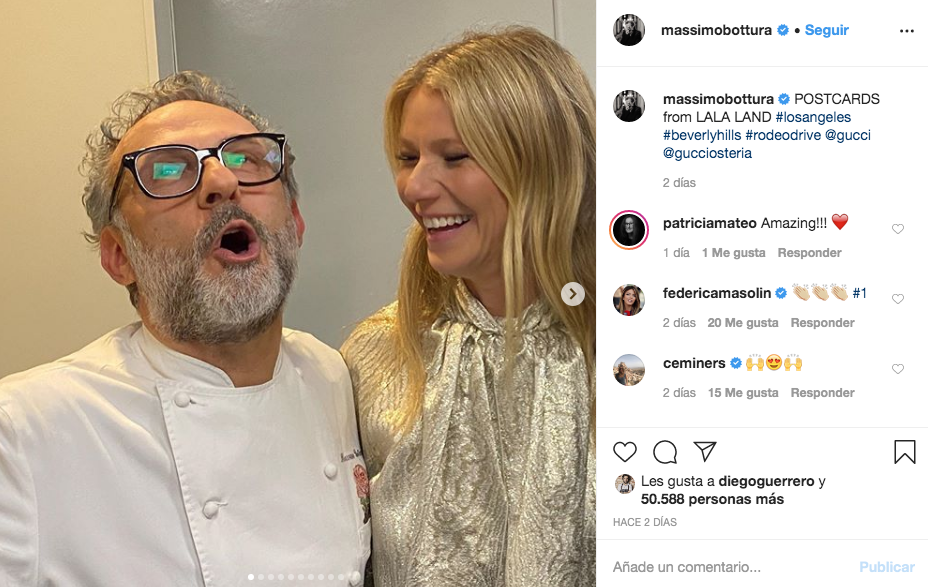Open the list of 50.588 personas más
The height and width of the screenshot is (587, 928).
pos(712,499)
